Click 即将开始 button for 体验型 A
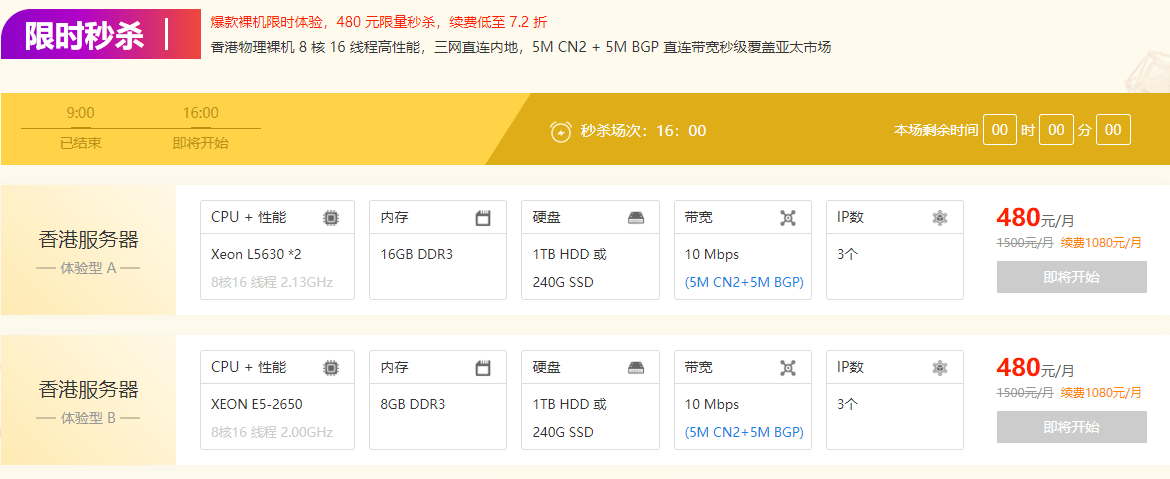Screen dimensions: 1170x479 click(x=1072, y=278)
